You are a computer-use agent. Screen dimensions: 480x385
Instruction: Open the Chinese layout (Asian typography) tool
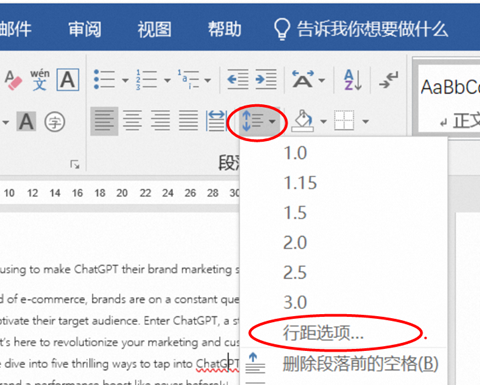pyautogui.click(x=303, y=79)
